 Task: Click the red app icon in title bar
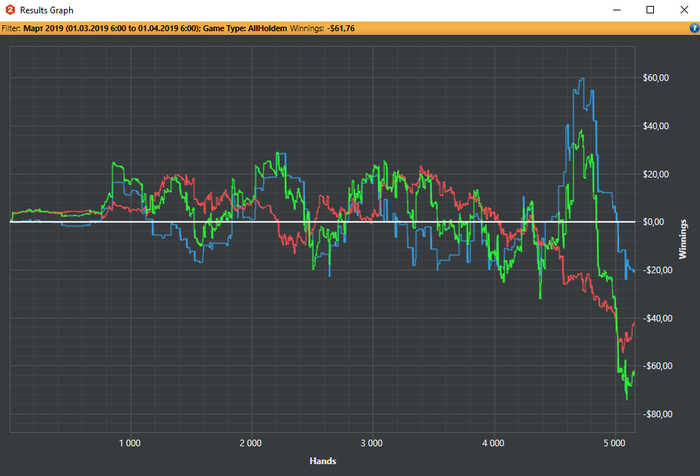tap(9, 9)
